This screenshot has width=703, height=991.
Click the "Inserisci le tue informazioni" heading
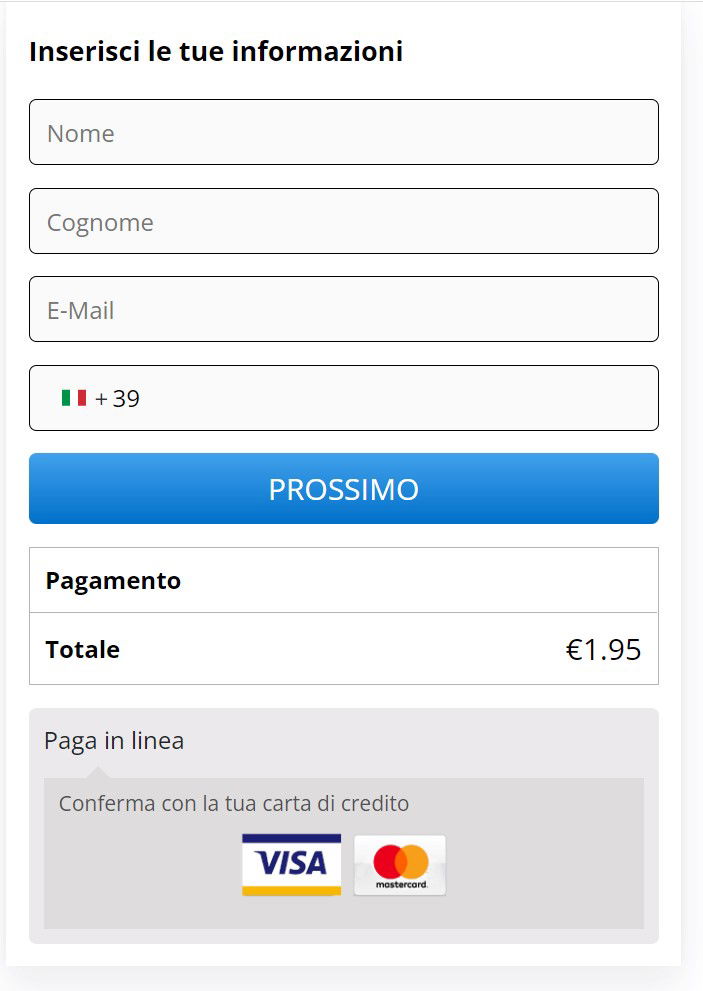216,51
